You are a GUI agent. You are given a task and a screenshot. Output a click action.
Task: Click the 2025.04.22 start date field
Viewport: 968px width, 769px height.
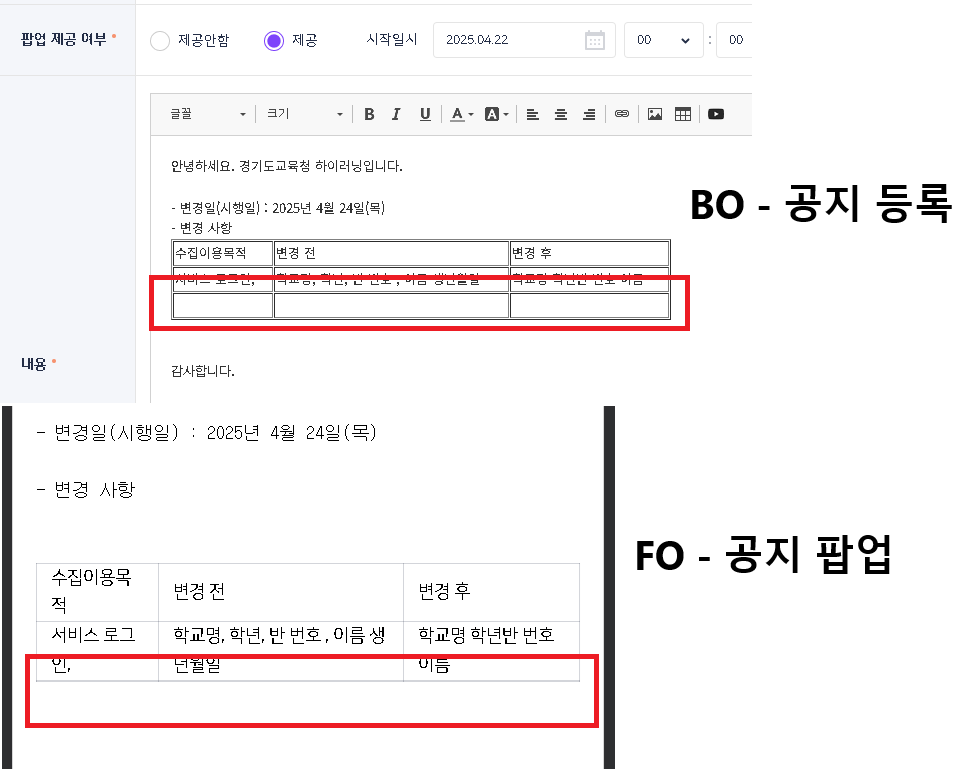click(505, 40)
